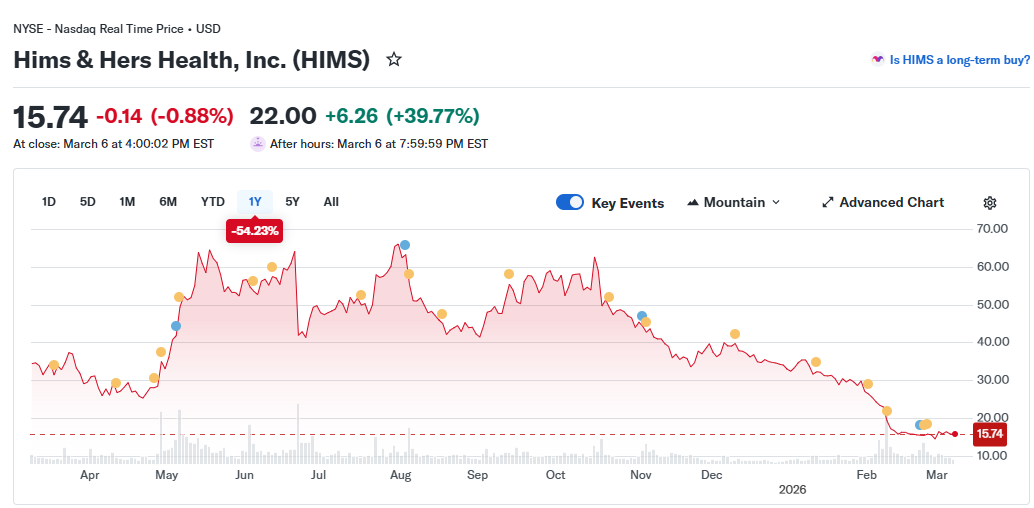Click the blue event marker in early May
1034x508 pixels.
coord(175,326)
